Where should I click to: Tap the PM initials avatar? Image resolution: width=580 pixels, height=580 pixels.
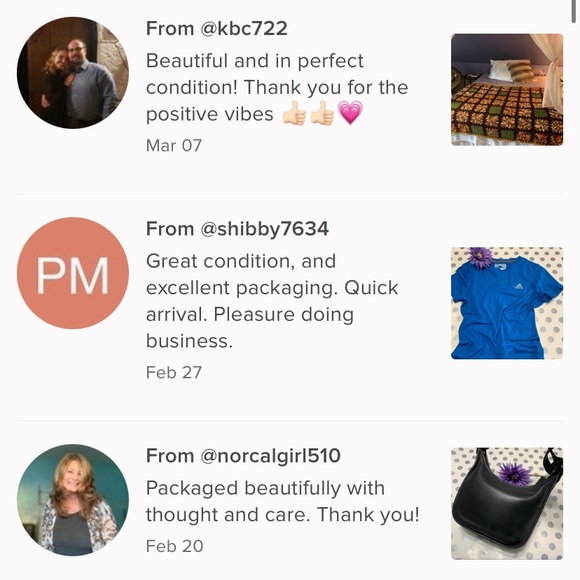73,273
